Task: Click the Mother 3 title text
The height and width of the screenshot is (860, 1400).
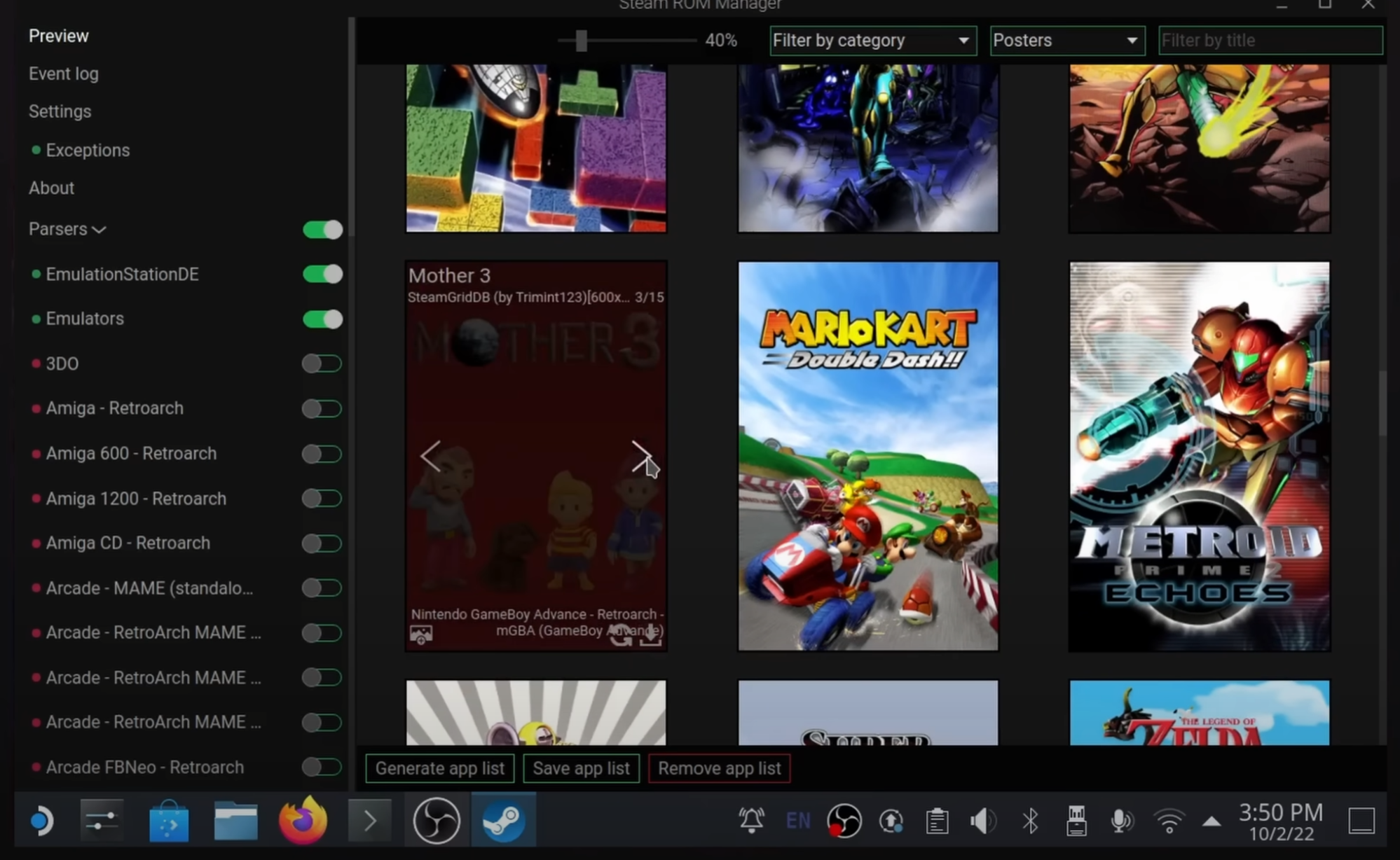Action: tap(449, 275)
